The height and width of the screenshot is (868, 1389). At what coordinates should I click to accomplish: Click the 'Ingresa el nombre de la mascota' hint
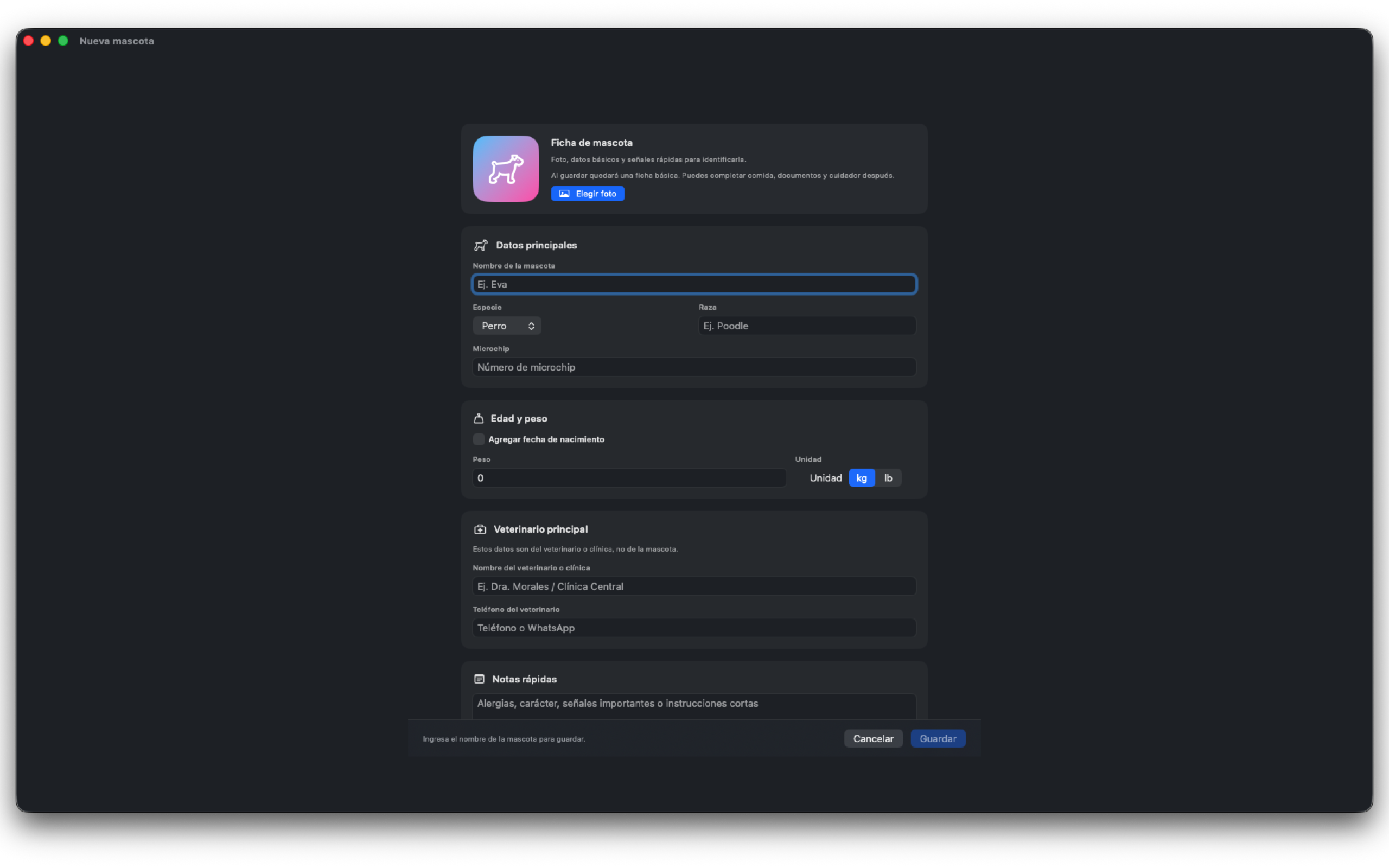(x=504, y=739)
